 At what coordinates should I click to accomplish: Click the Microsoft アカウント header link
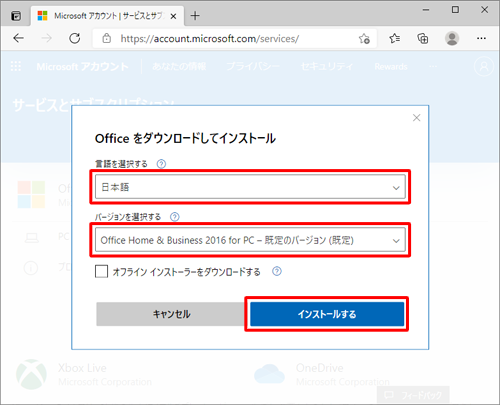coord(82,67)
